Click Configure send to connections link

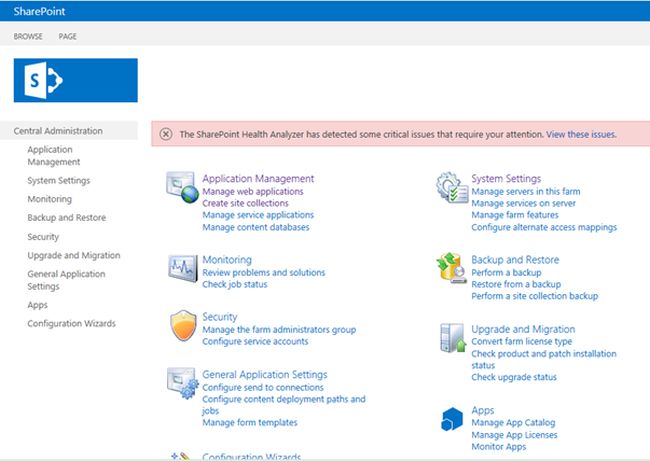pos(263,387)
